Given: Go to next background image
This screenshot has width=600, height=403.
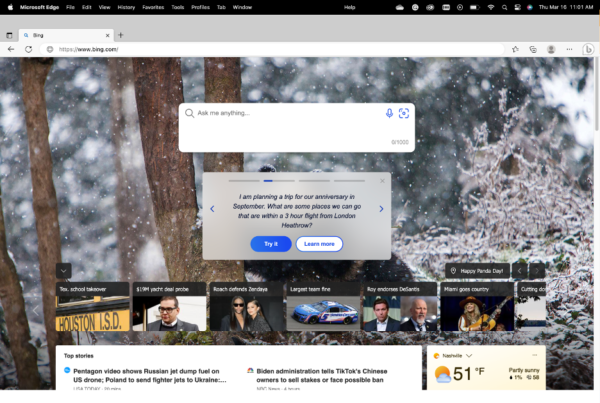Looking at the screenshot, I should pos(537,271).
